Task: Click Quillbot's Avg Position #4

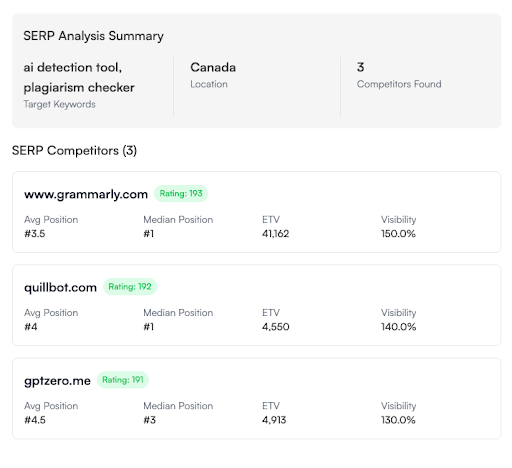Action: click(31, 327)
